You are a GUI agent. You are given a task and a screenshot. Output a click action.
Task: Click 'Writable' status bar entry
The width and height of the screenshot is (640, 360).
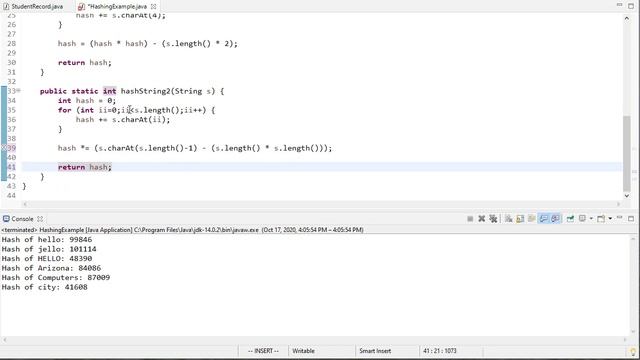pos(303,351)
